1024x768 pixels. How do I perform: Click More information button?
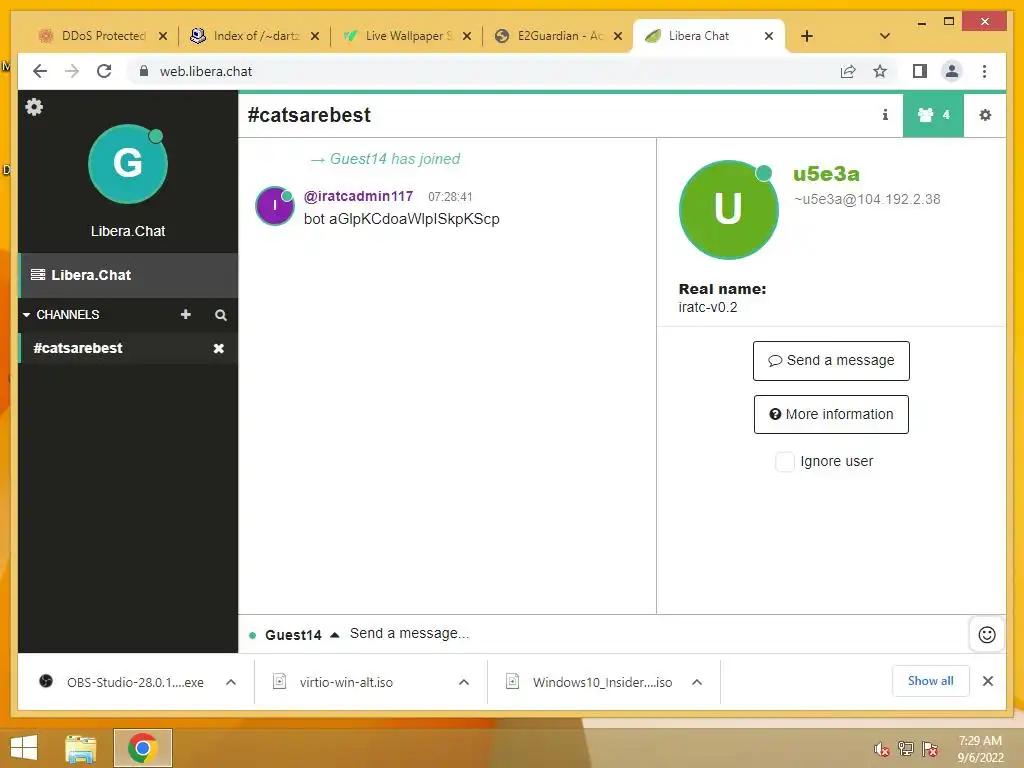click(x=831, y=415)
